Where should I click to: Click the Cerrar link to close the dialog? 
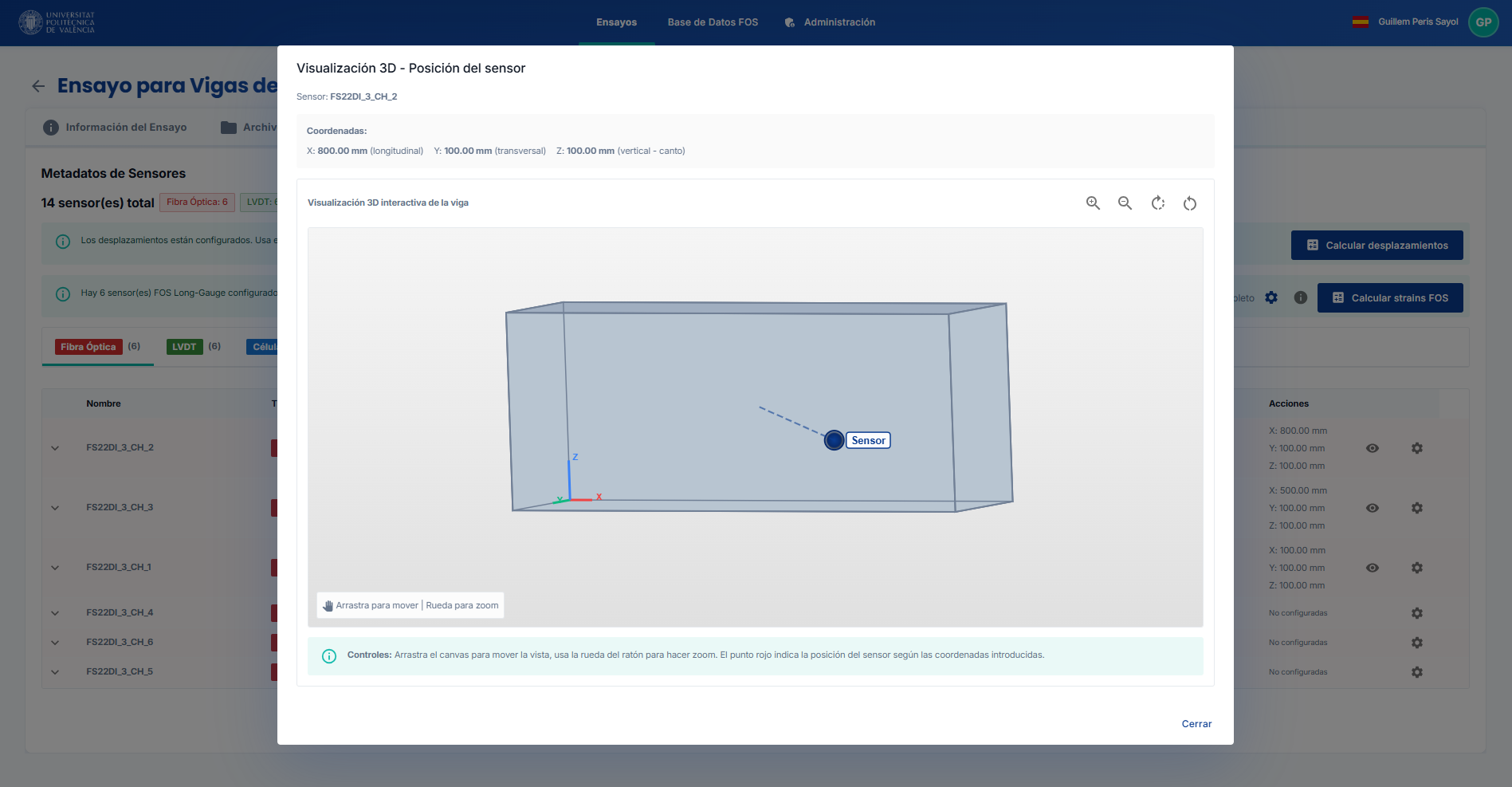click(1196, 724)
